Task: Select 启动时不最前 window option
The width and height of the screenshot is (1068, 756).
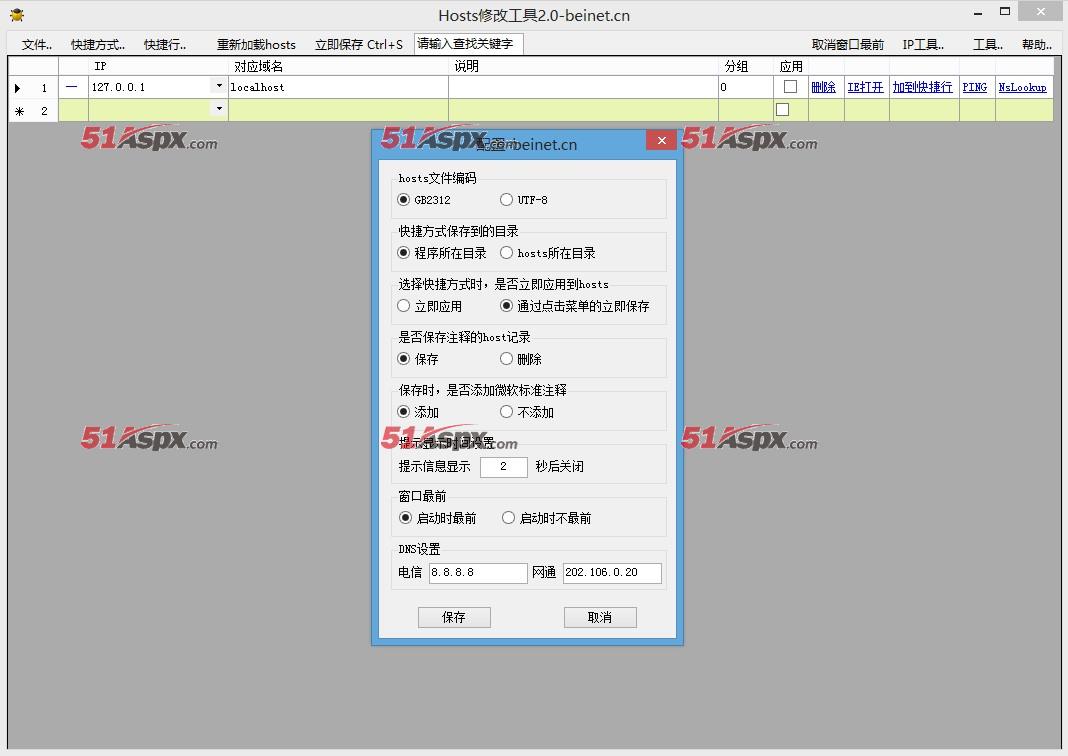Action: pos(508,518)
